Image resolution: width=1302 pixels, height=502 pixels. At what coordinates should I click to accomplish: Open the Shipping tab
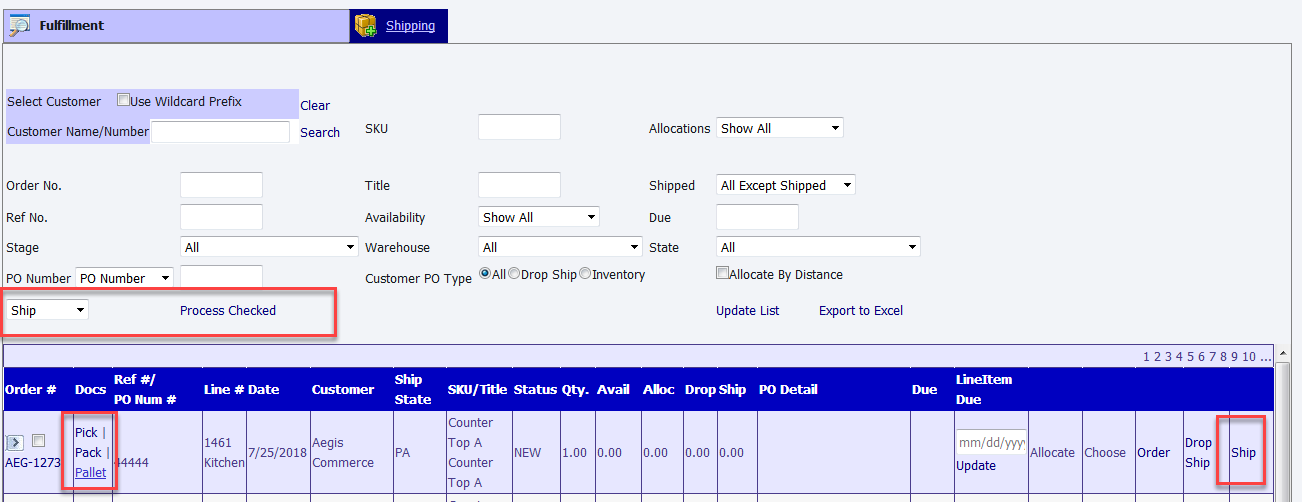410,26
